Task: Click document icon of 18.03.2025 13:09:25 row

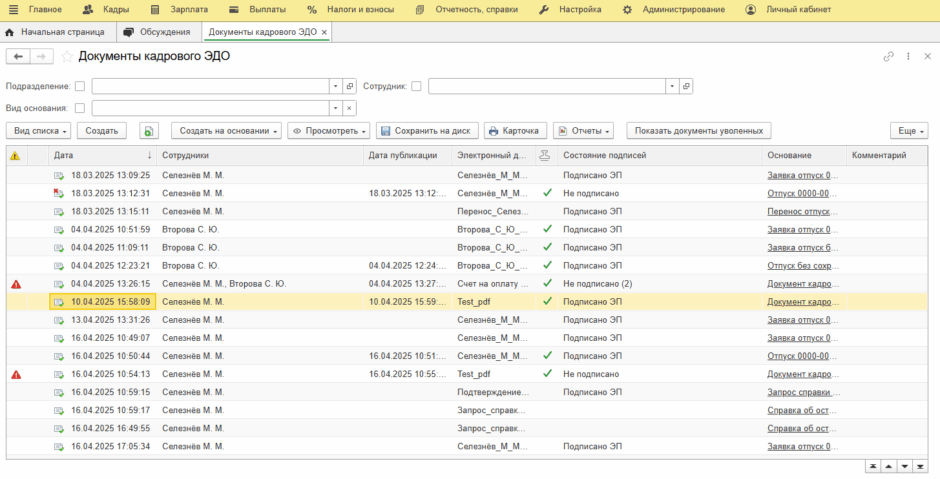Action: 58,176
